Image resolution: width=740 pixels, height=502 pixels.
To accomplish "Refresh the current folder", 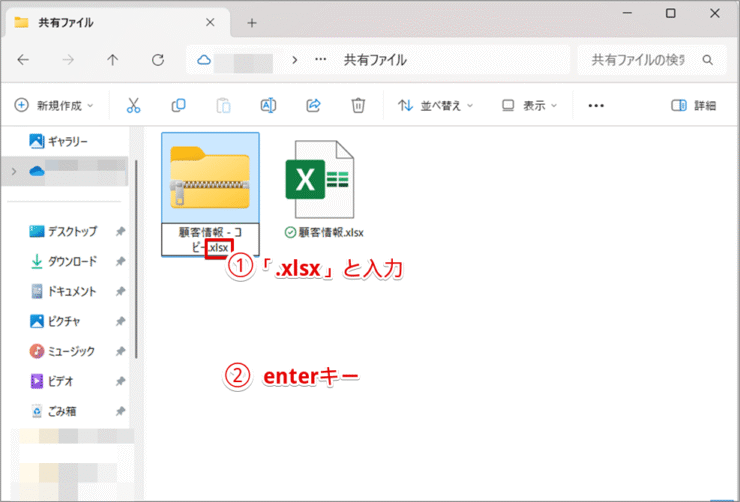I will pyautogui.click(x=158, y=59).
